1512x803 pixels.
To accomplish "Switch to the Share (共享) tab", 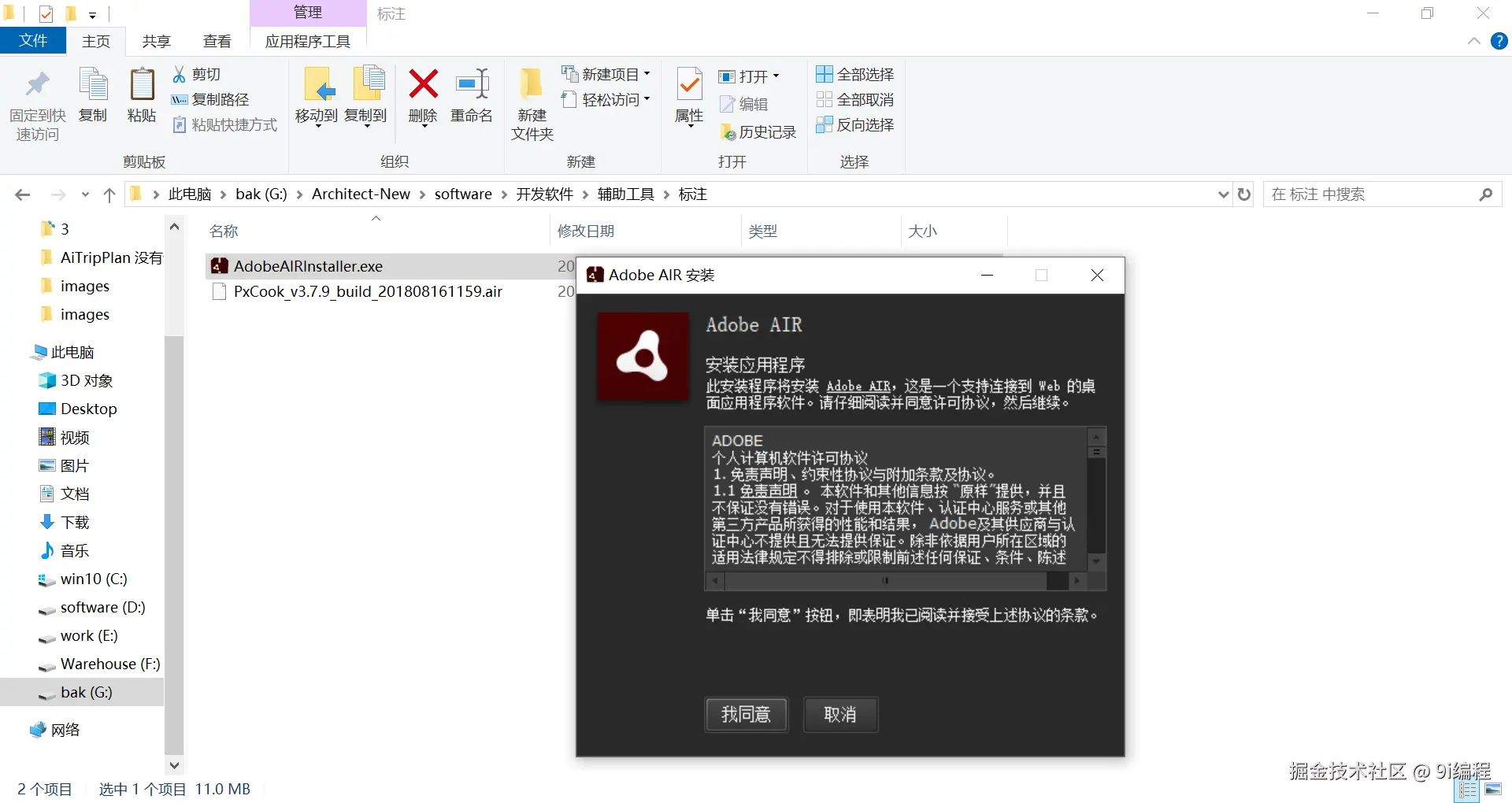I will coord(156,41).
